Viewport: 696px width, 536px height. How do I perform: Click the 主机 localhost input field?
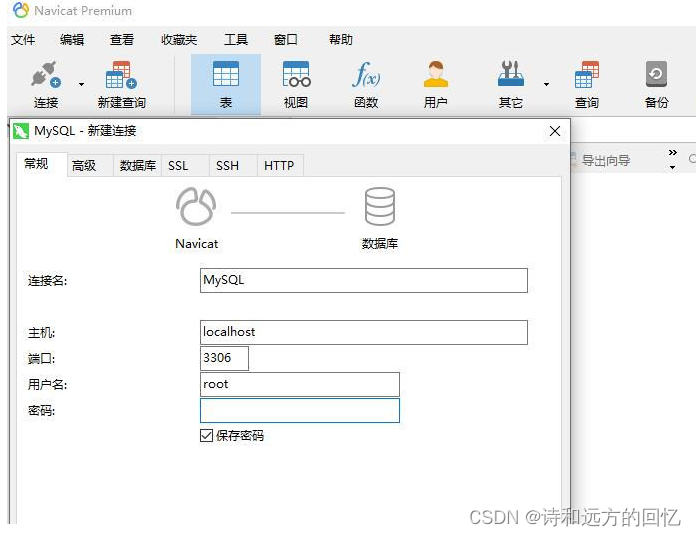tap(364, 332)
